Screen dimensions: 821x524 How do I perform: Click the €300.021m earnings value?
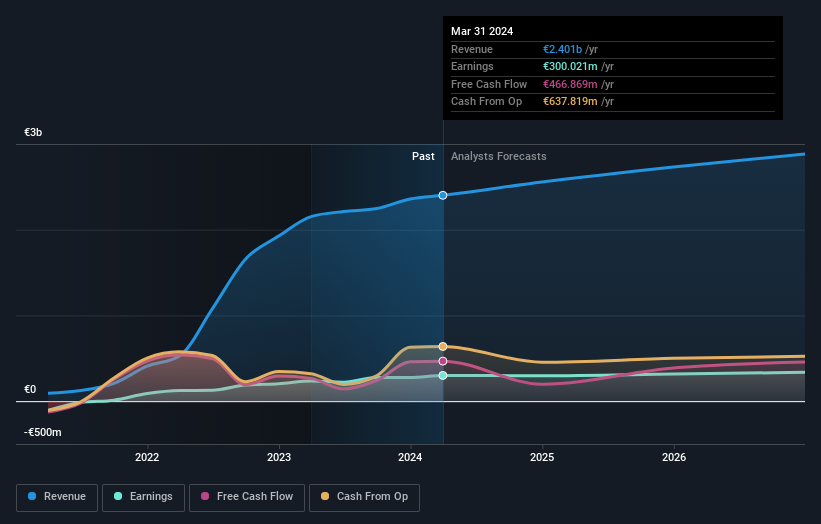[570, 66]
